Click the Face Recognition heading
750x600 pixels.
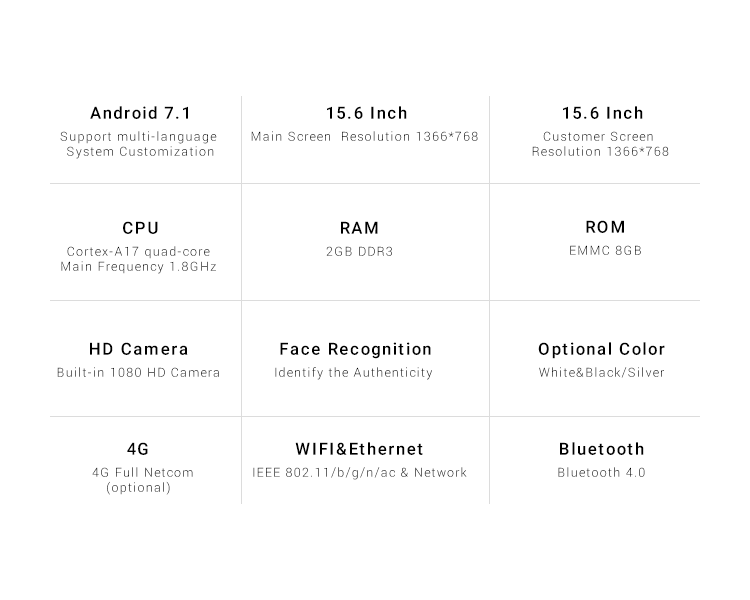(x=355, y=349)
